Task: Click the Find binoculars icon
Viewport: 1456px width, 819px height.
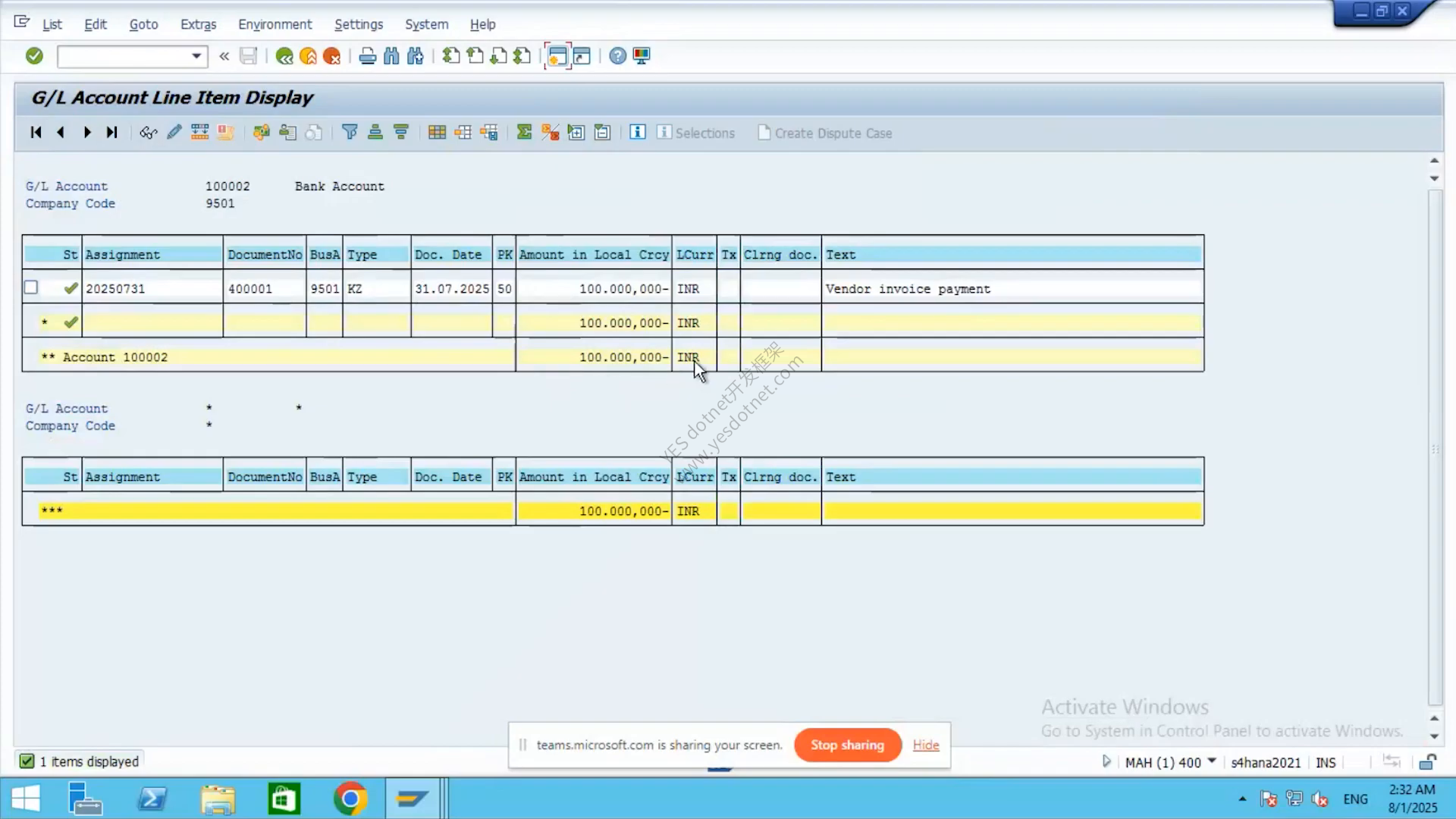Action: (391, 56)
